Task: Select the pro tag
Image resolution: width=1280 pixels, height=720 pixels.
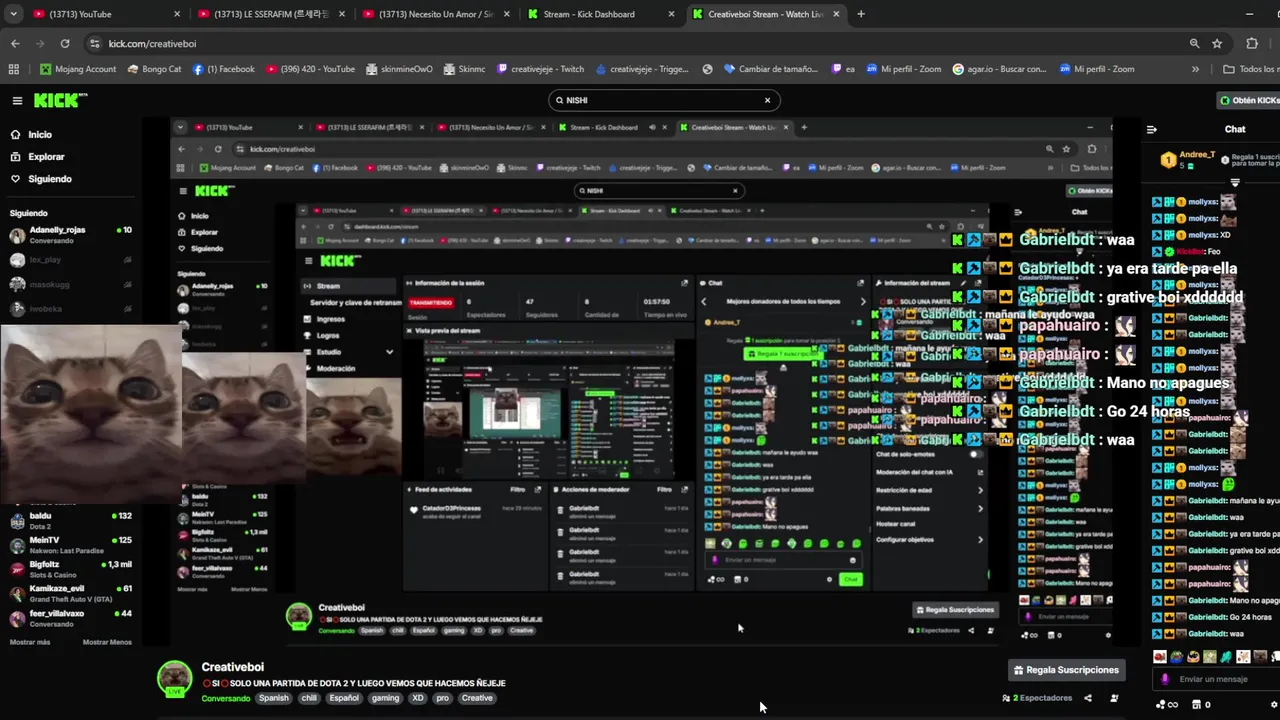Action: pyautogui.click(x=442, y=698)
